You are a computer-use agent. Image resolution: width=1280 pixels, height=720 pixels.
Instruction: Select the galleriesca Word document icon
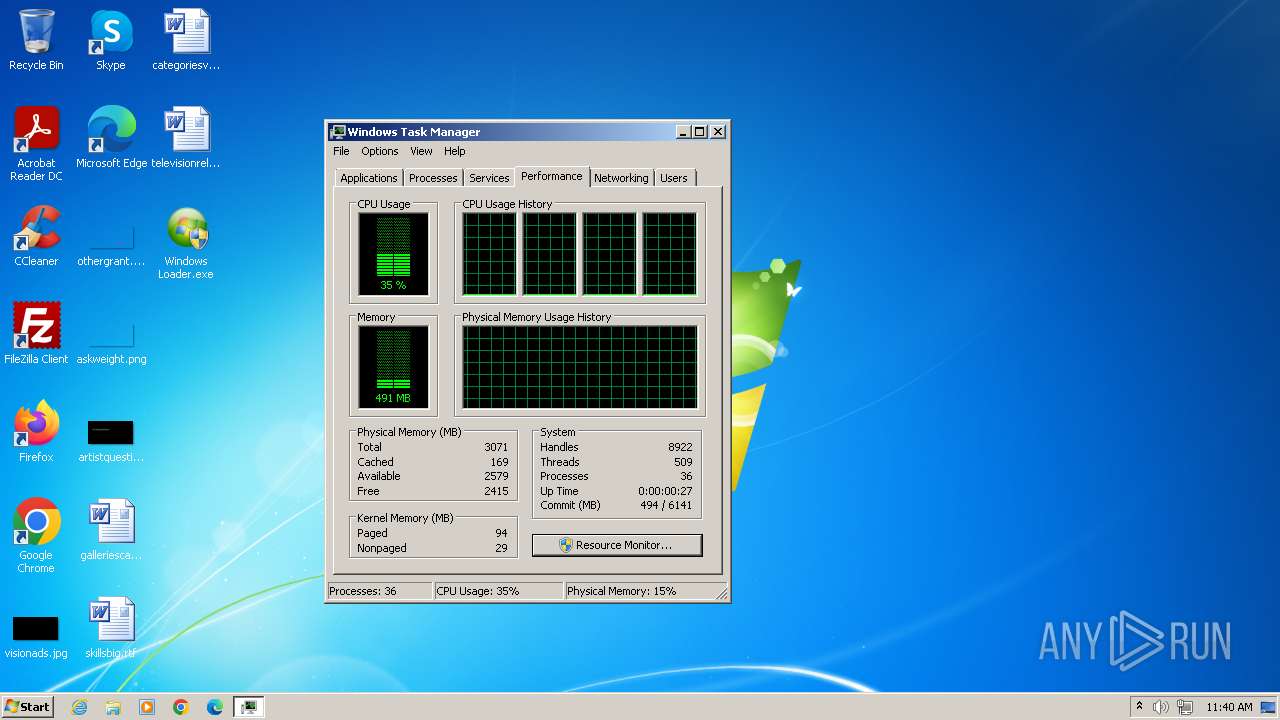(111, 530)
